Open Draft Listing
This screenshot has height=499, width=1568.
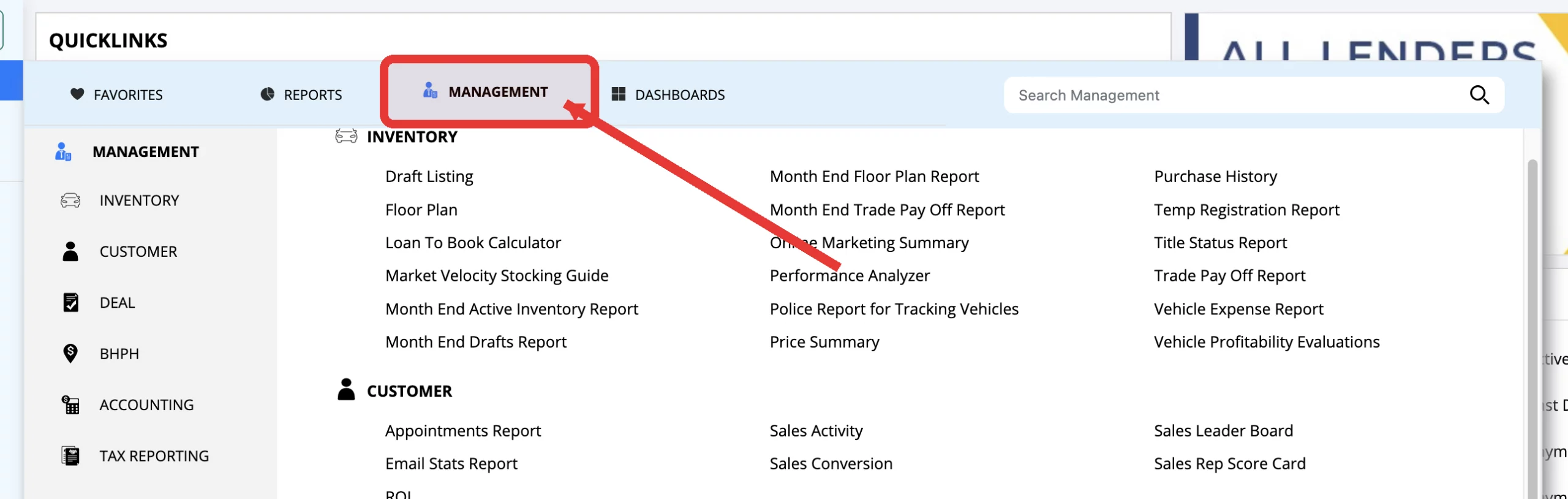point(429,177)
